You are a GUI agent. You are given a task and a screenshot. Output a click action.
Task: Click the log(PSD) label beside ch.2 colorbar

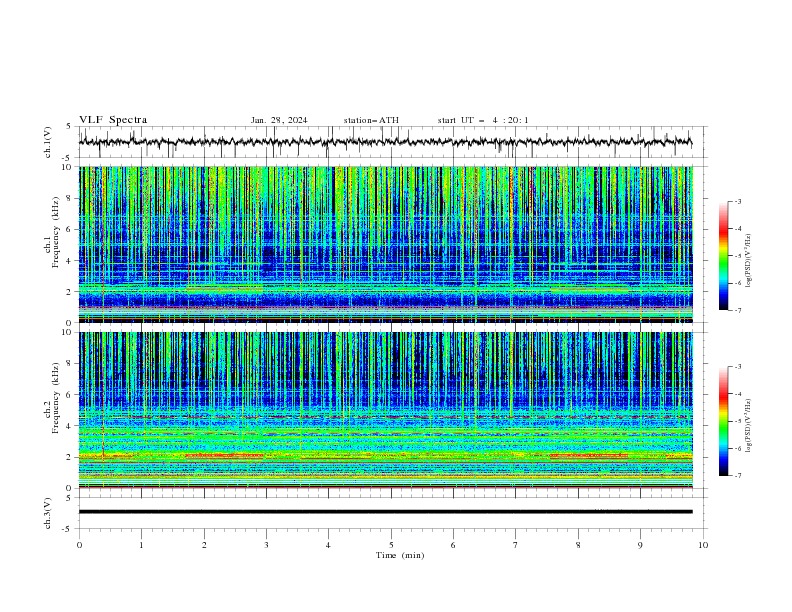(749, 425)
